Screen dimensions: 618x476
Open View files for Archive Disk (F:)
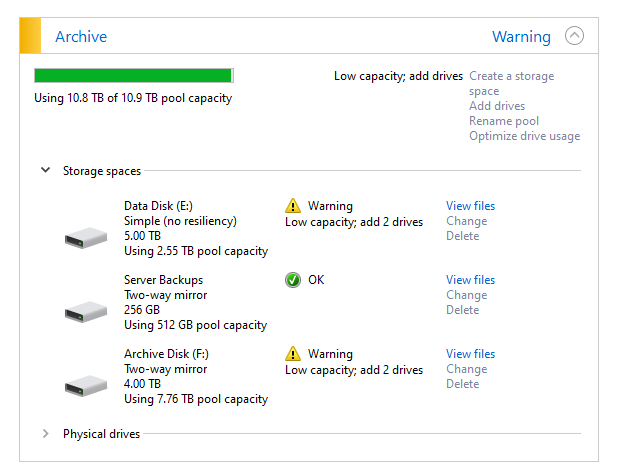click(470, 354)
